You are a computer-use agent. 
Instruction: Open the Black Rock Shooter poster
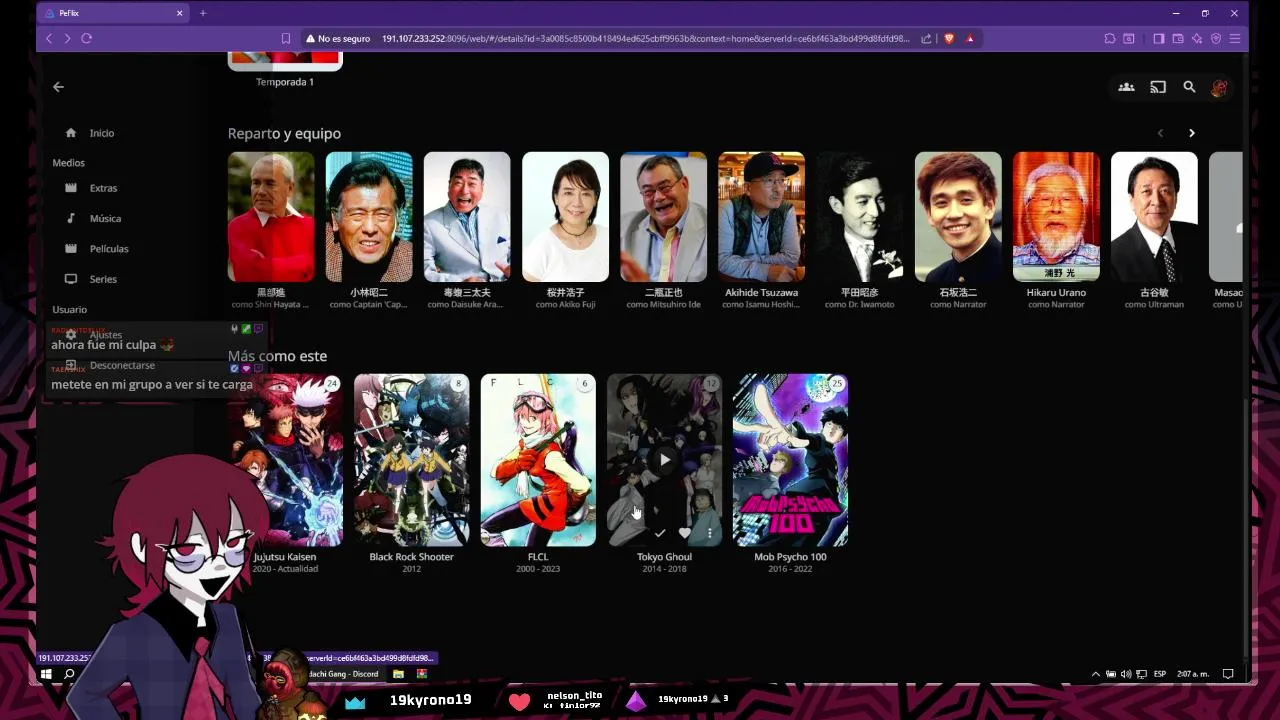pos(411,460)
